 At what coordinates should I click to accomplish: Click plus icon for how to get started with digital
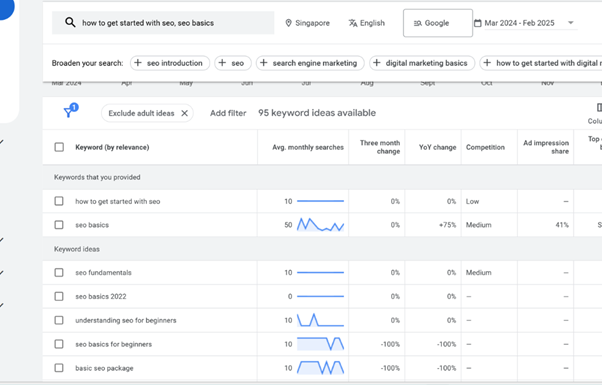[487, 63]
